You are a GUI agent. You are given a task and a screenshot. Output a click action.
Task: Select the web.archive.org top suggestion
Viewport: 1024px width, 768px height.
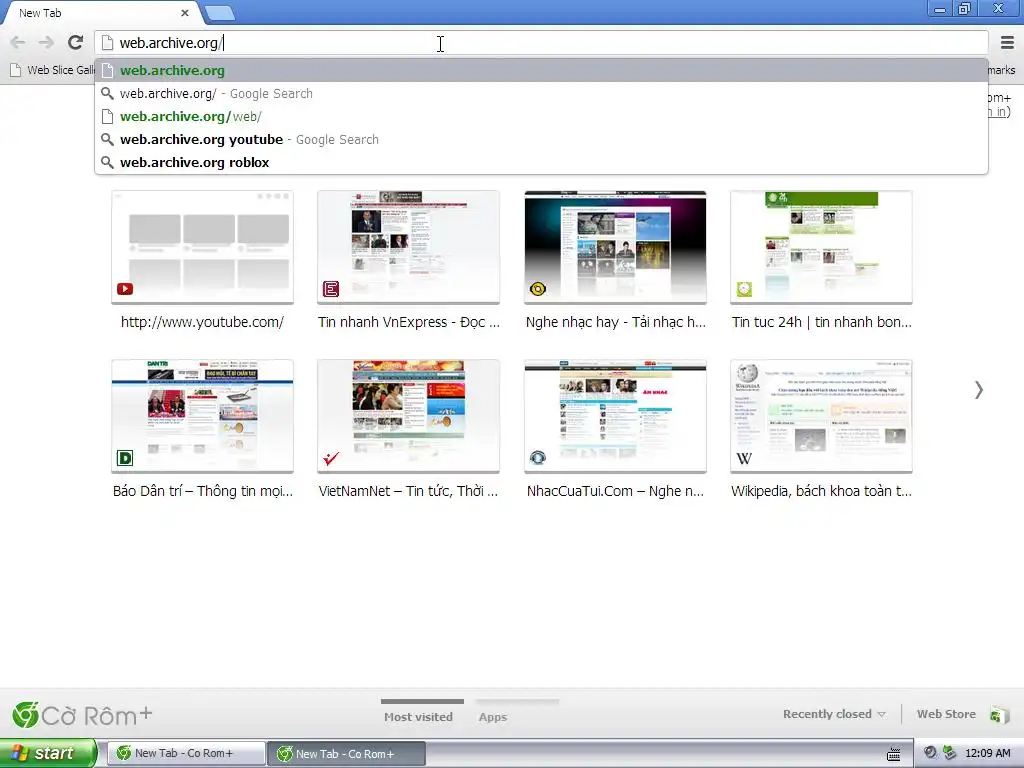point(541,71)
